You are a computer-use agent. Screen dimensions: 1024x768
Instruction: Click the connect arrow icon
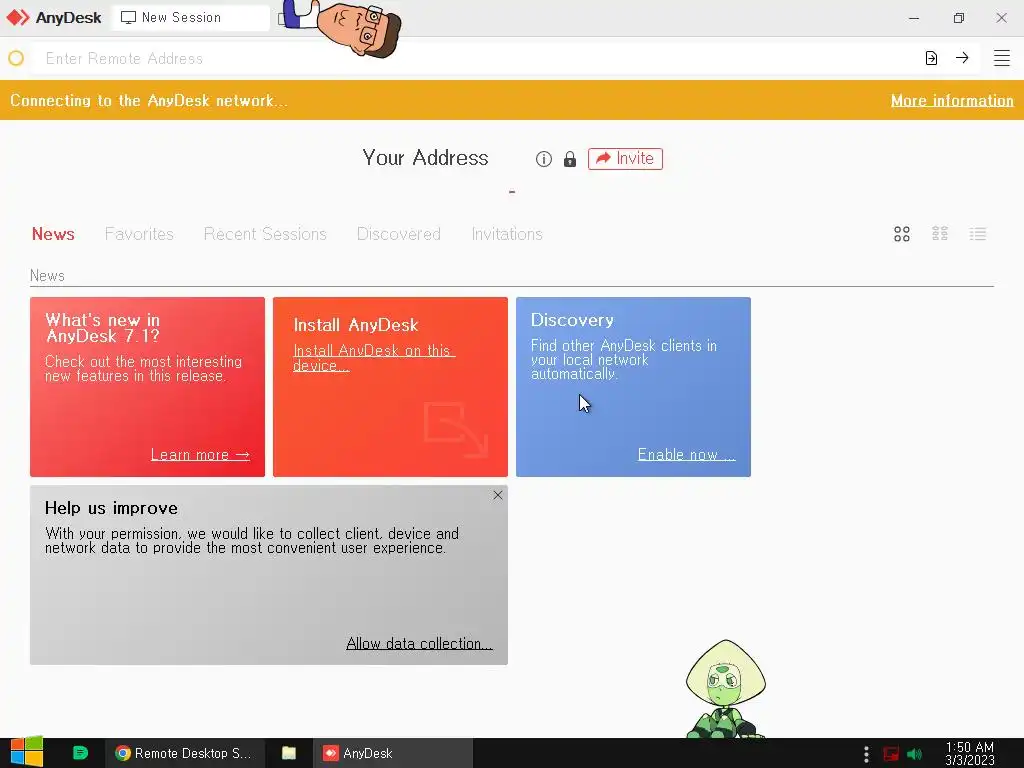coord(962,58)
